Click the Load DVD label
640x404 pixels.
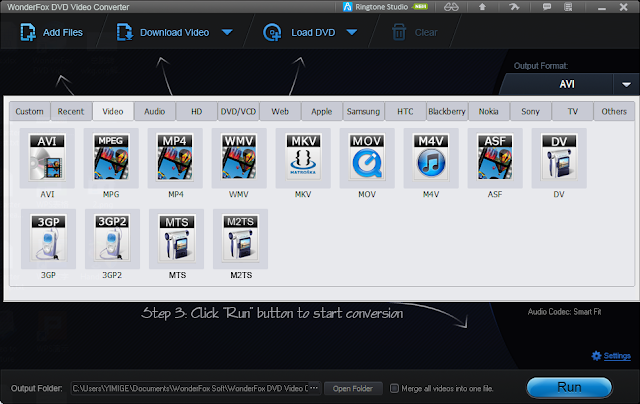tap(313, 32)
